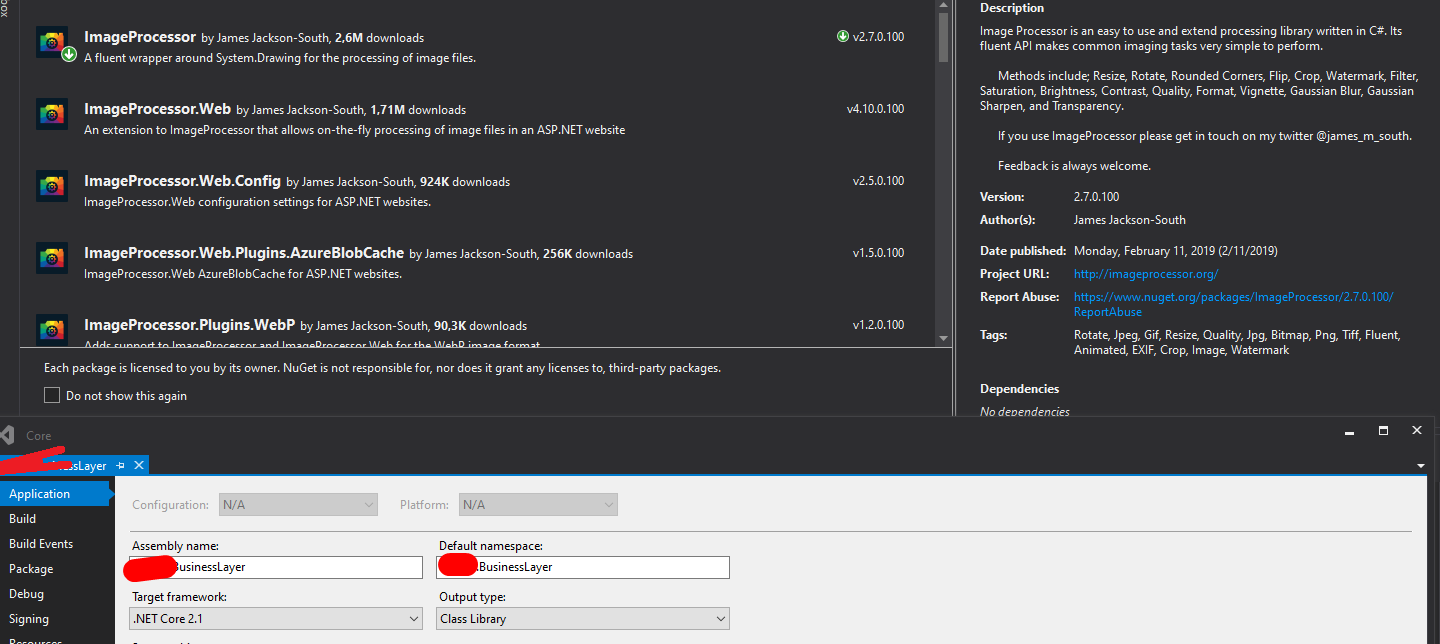This screenshot has height=644, width=1440.
Task: Click the Dependencies heading in details pane
Action: pos(1019,389)
